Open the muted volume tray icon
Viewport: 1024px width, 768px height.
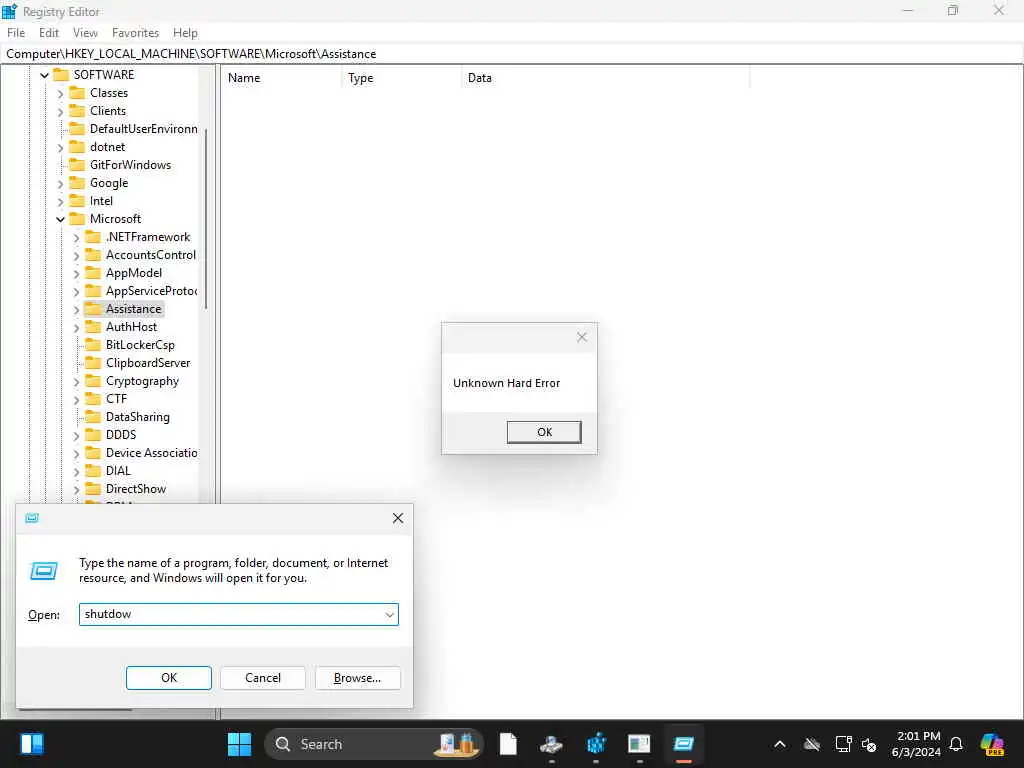coord(869,744)
